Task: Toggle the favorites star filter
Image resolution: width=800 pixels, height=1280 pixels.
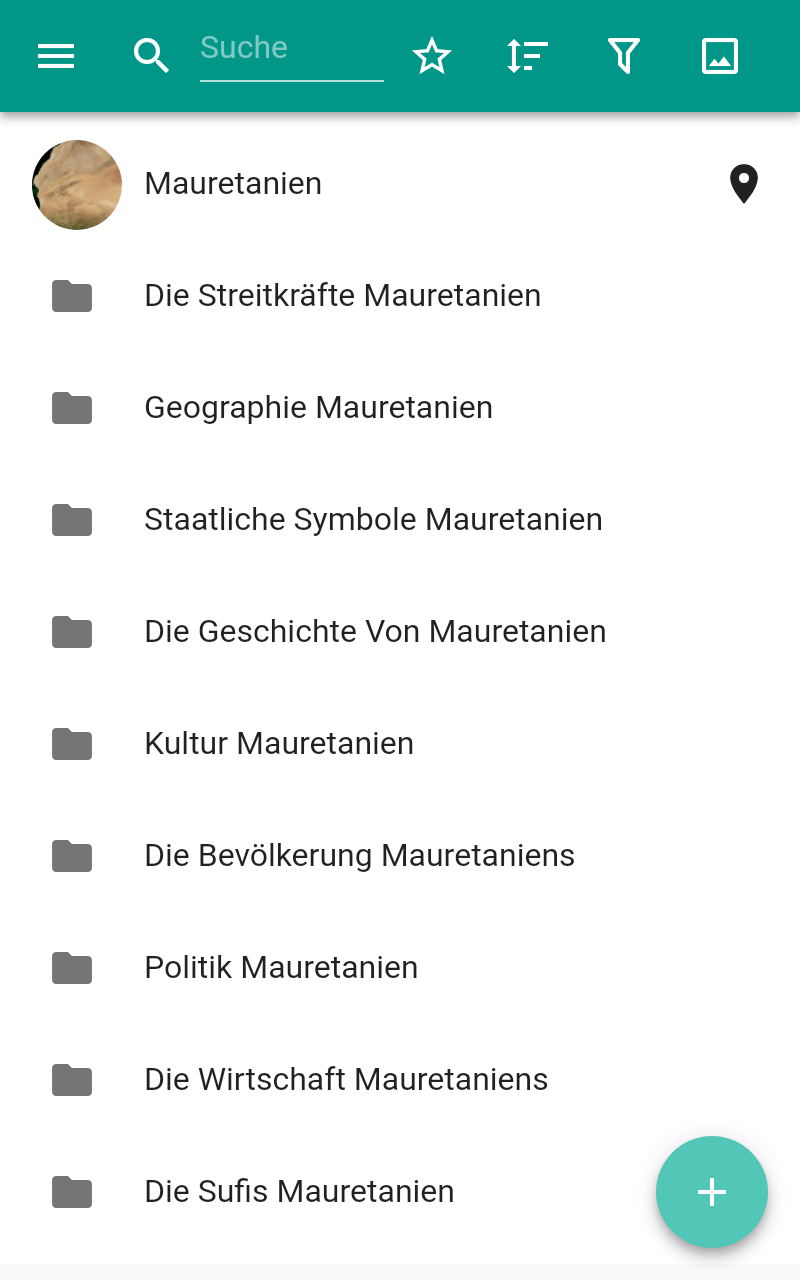Action: click(x=432, y=56)
